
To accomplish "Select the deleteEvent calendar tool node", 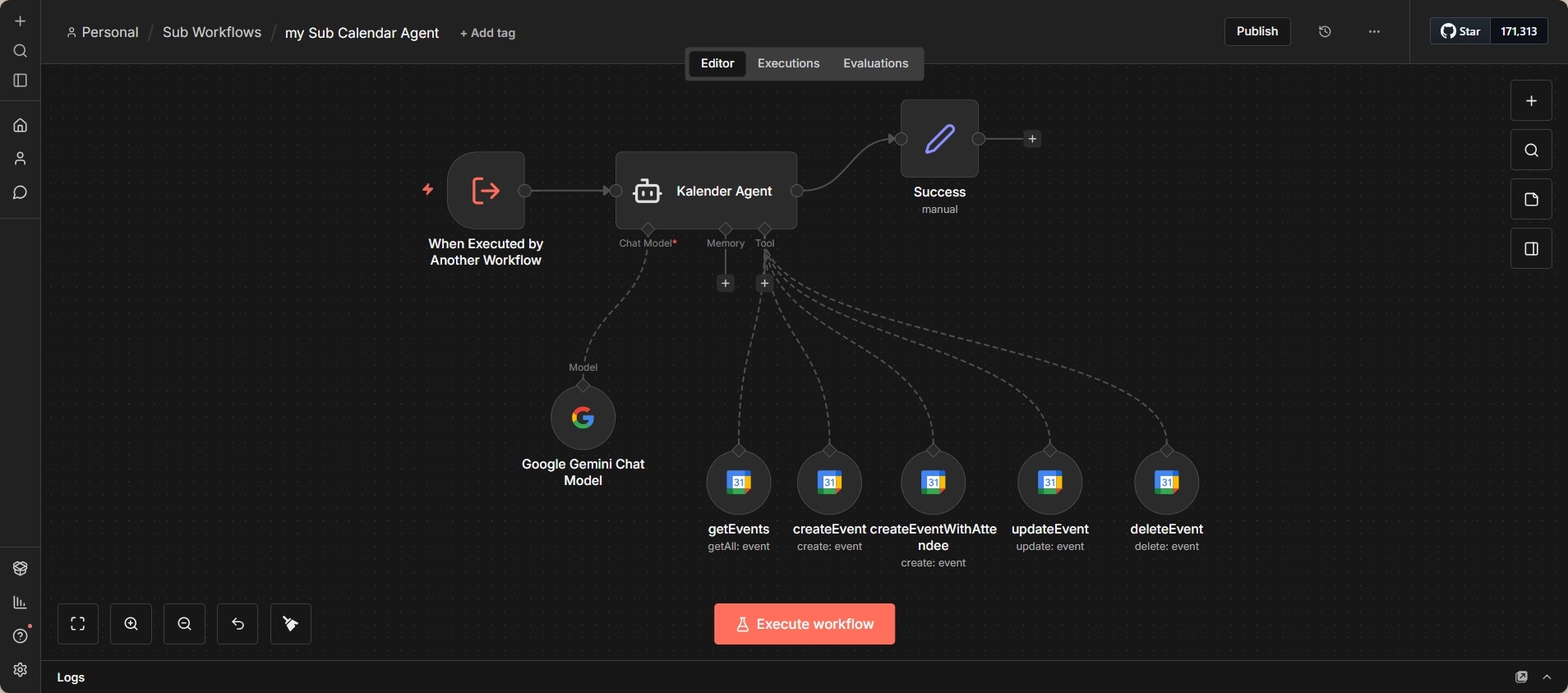I will pyautogui.click(x=1166, y=483).
